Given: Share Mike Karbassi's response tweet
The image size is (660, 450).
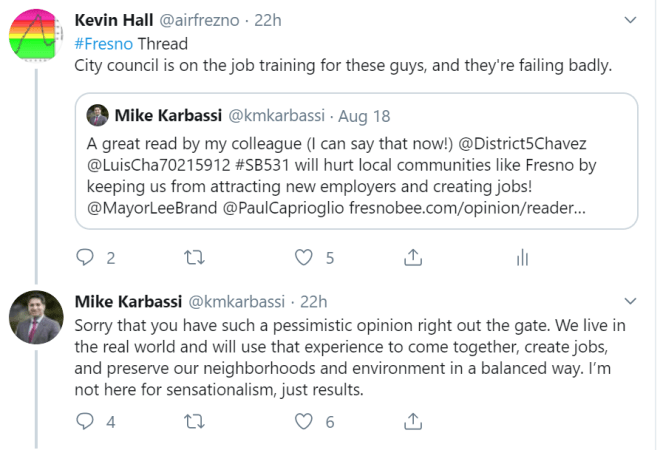Looking at the screenshot, I should (x=412, y=422).
